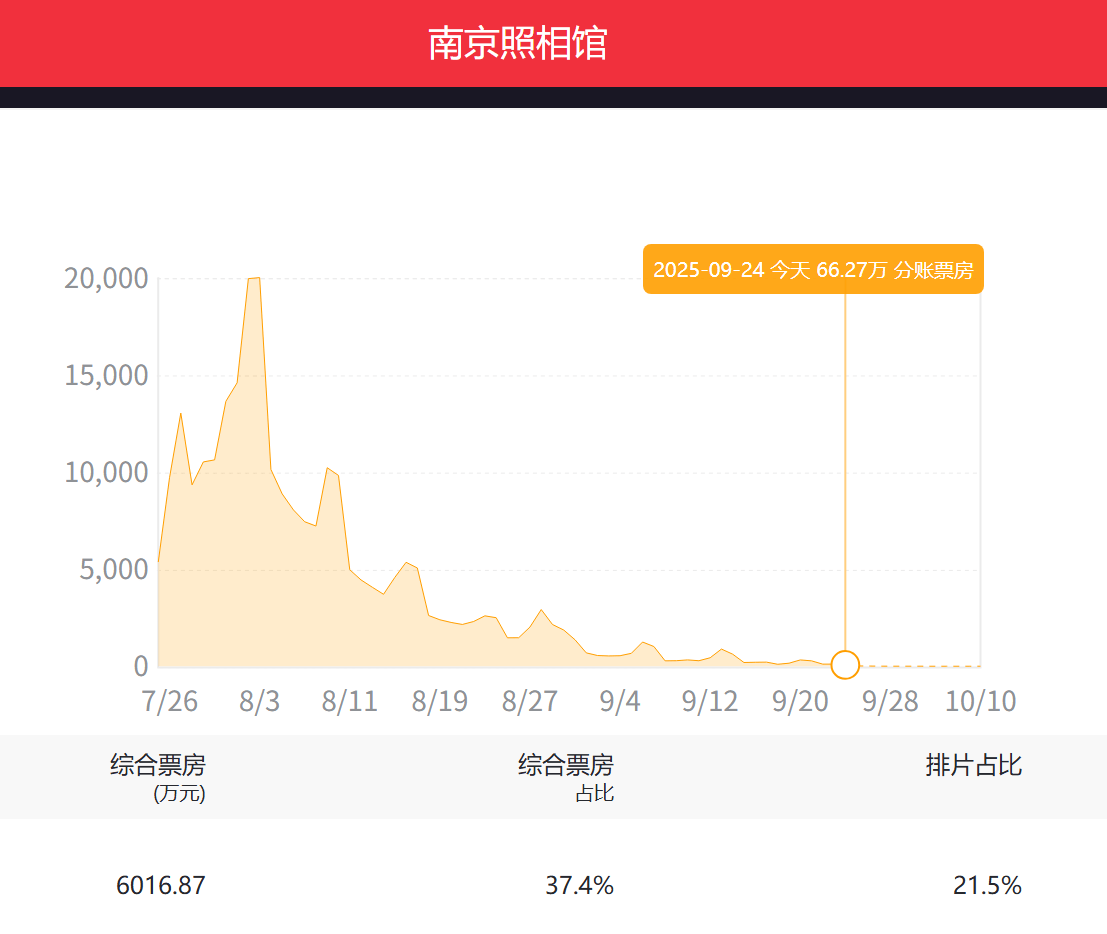Click the 5,000 y-axis label
Viewport: 1107px width, 934px height.
114,569
